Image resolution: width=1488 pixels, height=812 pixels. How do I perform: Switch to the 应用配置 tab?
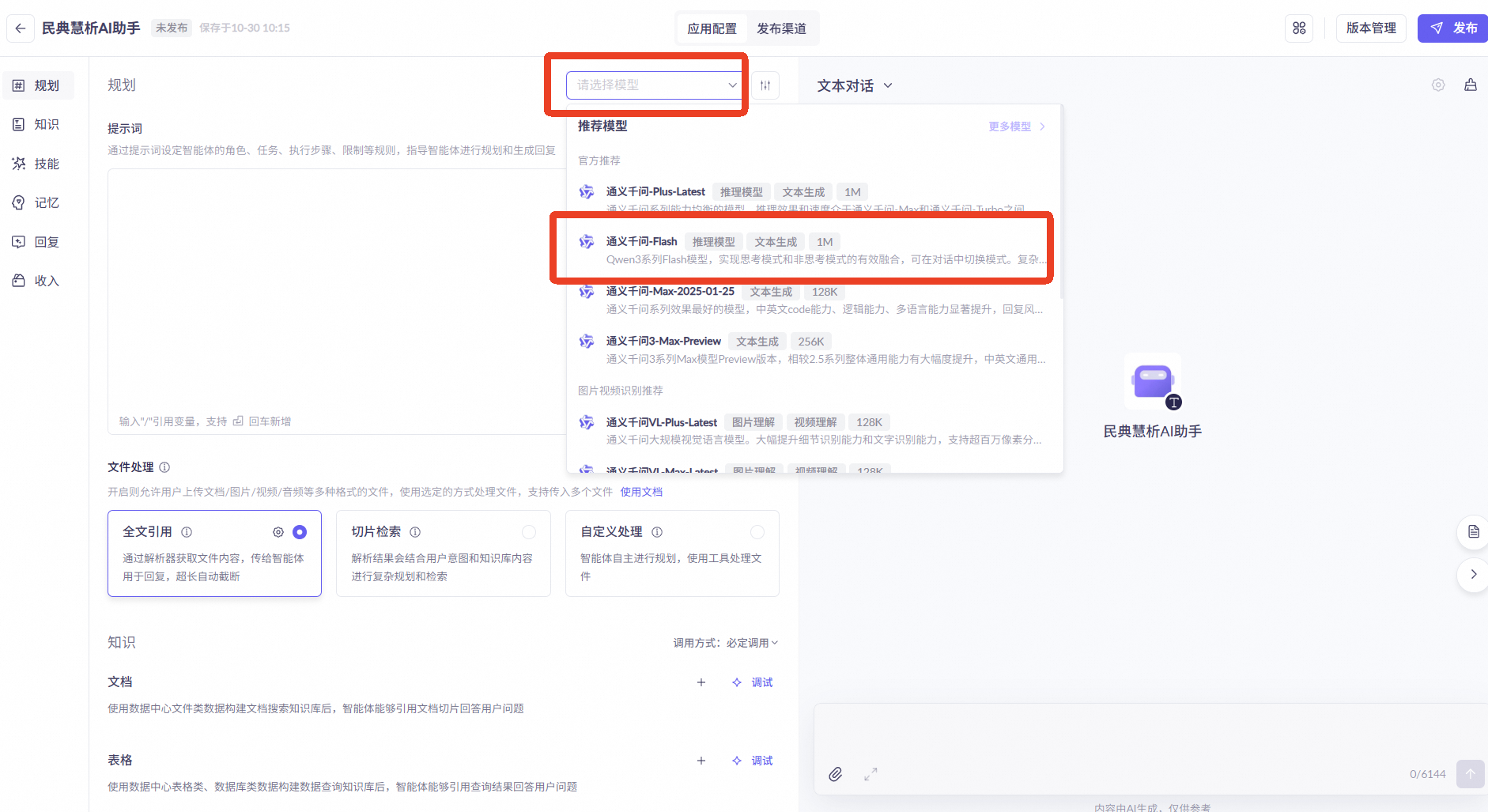click(712, 28)
